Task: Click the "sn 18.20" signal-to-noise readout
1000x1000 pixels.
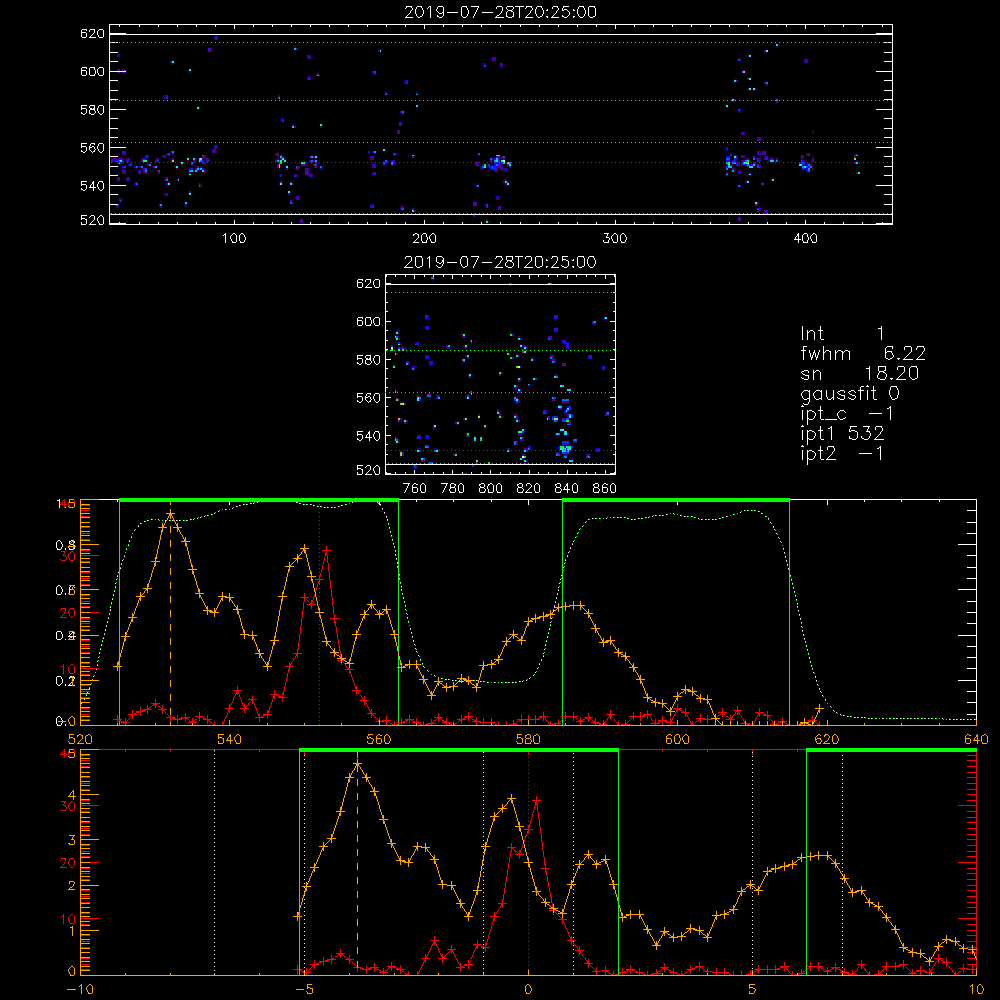Action: [859, 373]
